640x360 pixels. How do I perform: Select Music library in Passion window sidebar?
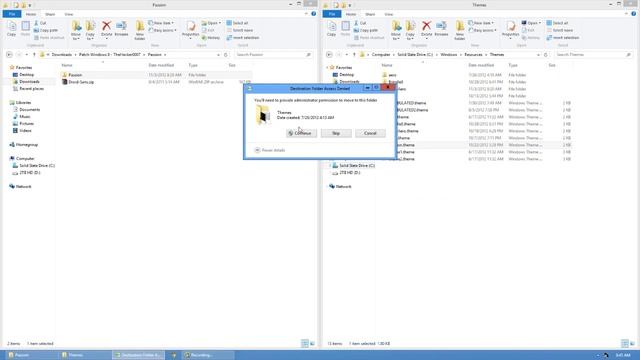[24, 117]
